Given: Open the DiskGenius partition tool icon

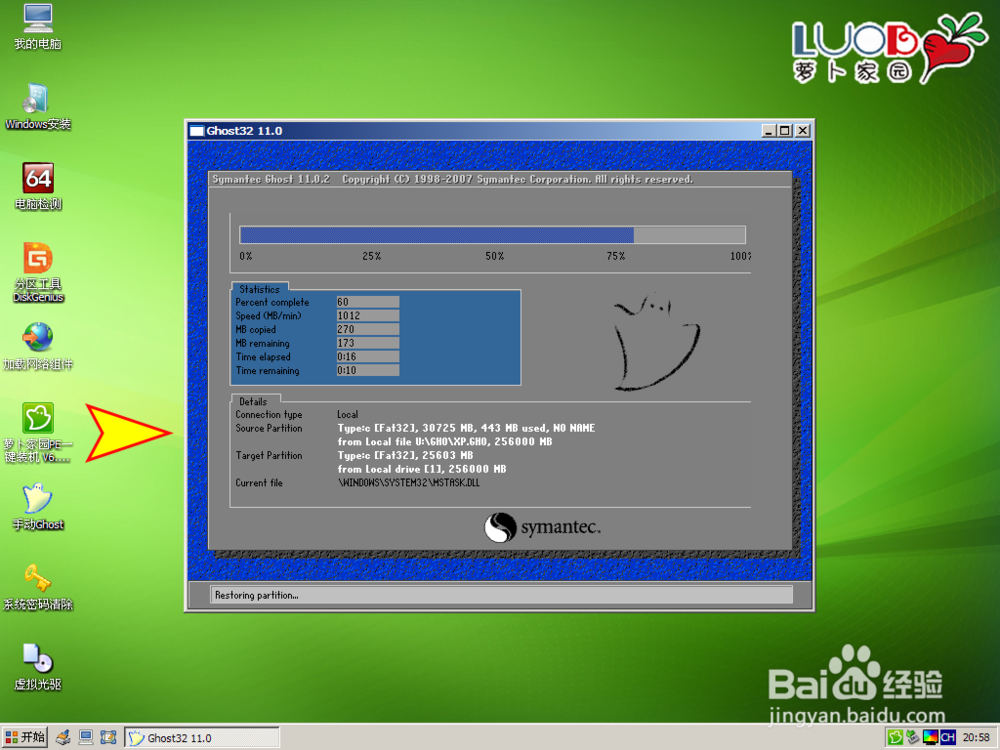Looking at the screenshot, I should click(x=37, y=260).
